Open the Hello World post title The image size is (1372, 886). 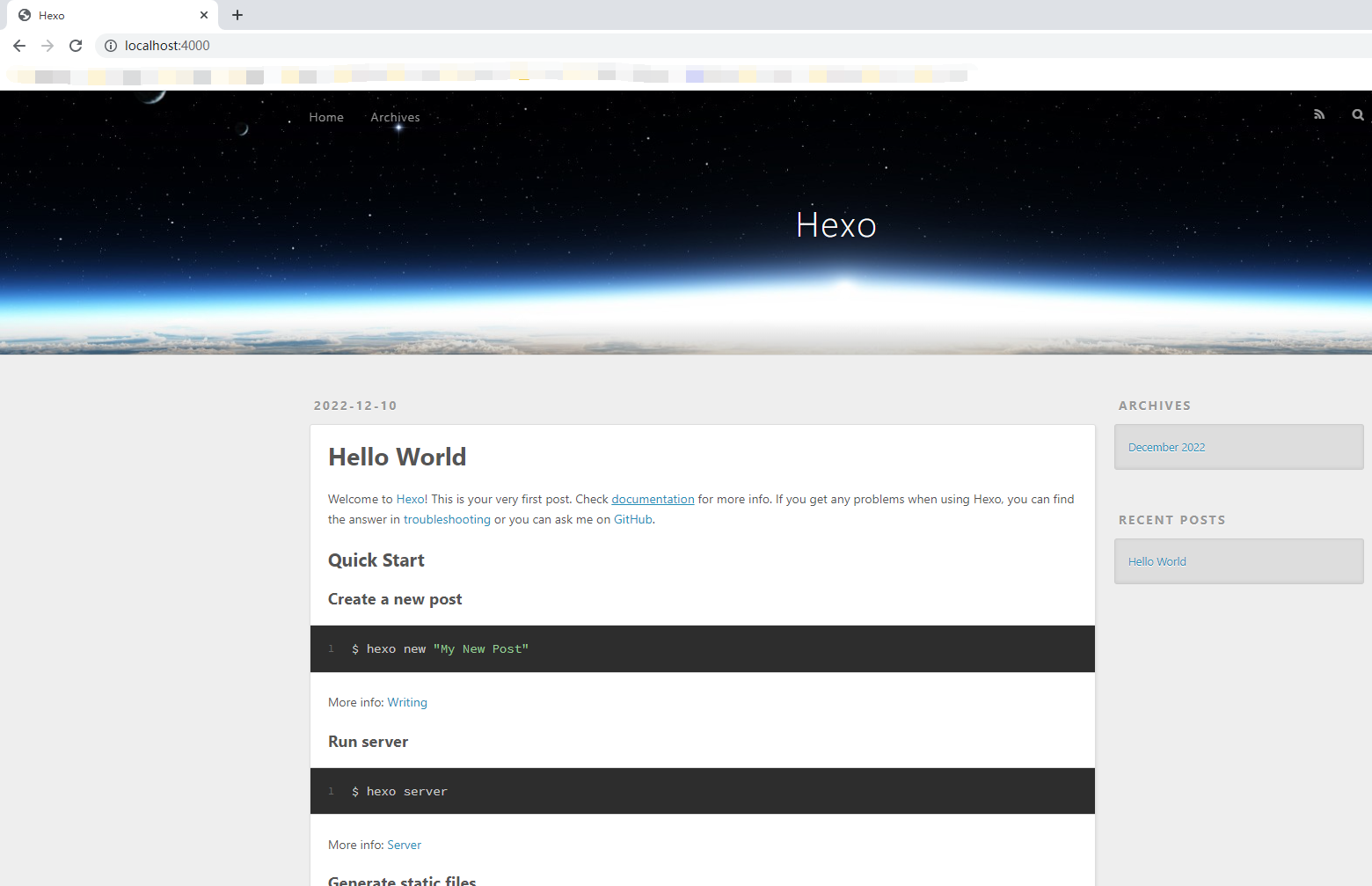(x=398, y=457)
